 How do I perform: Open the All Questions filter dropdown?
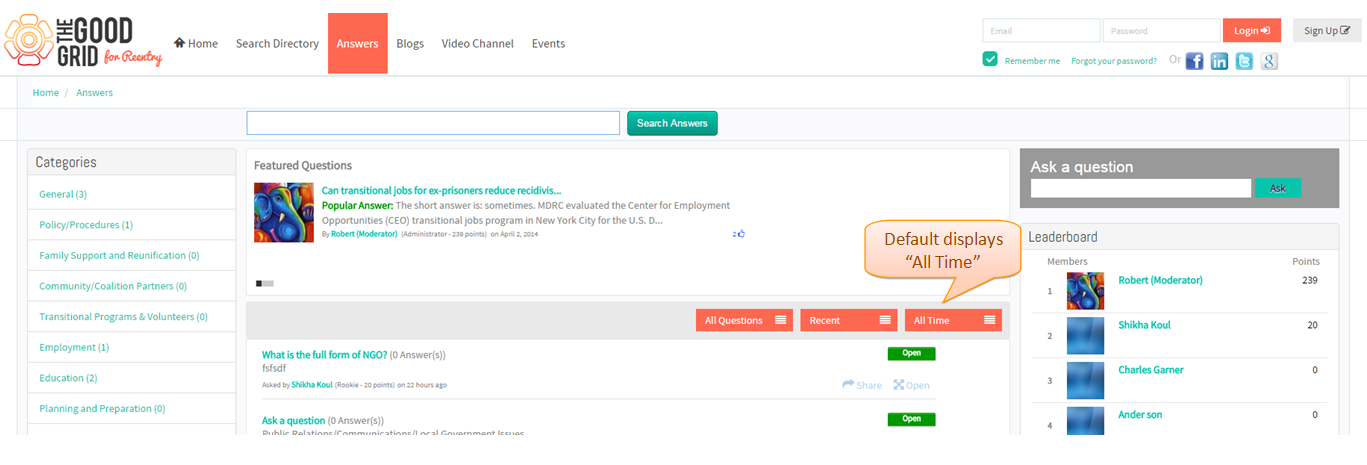click(x=745, y=320)
